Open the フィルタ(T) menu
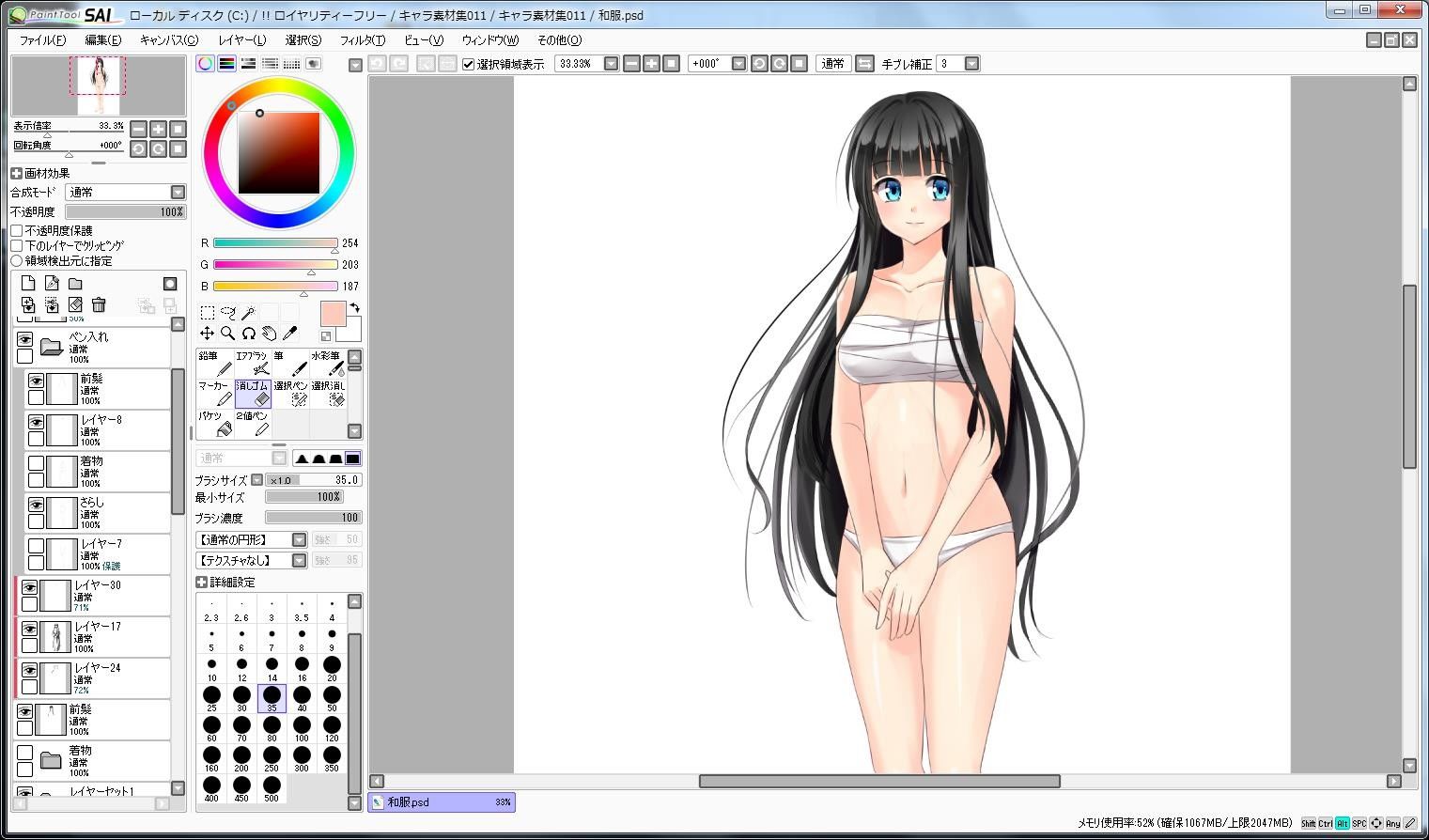The height and width of the screenshot is (840, 1429). click(x=362, y=40)
